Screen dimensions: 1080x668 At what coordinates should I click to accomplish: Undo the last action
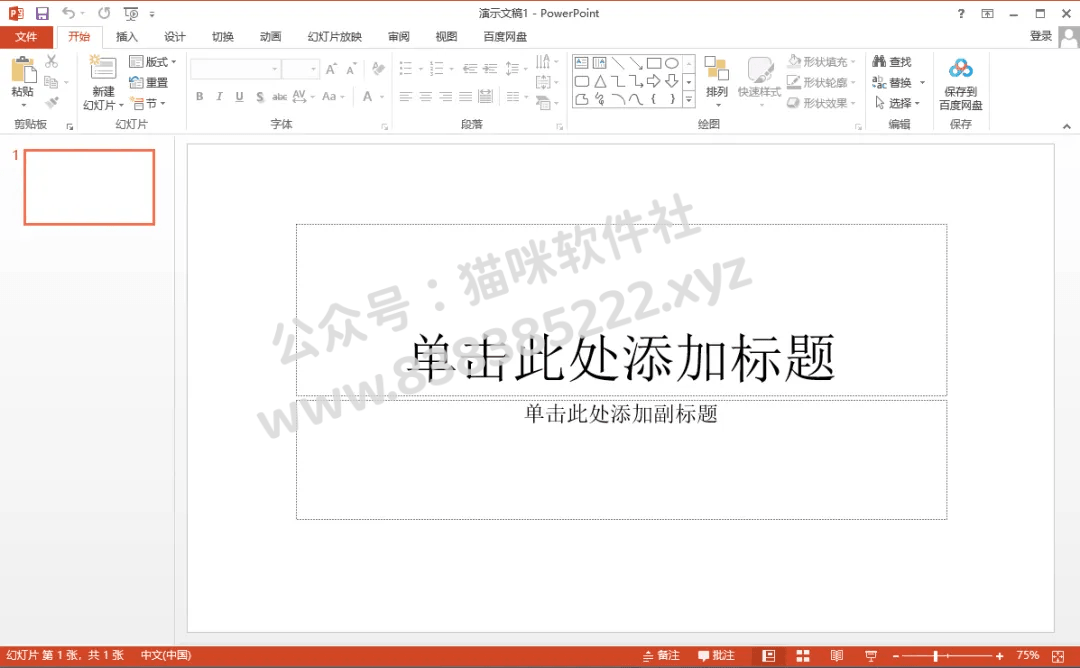(68, 13)
